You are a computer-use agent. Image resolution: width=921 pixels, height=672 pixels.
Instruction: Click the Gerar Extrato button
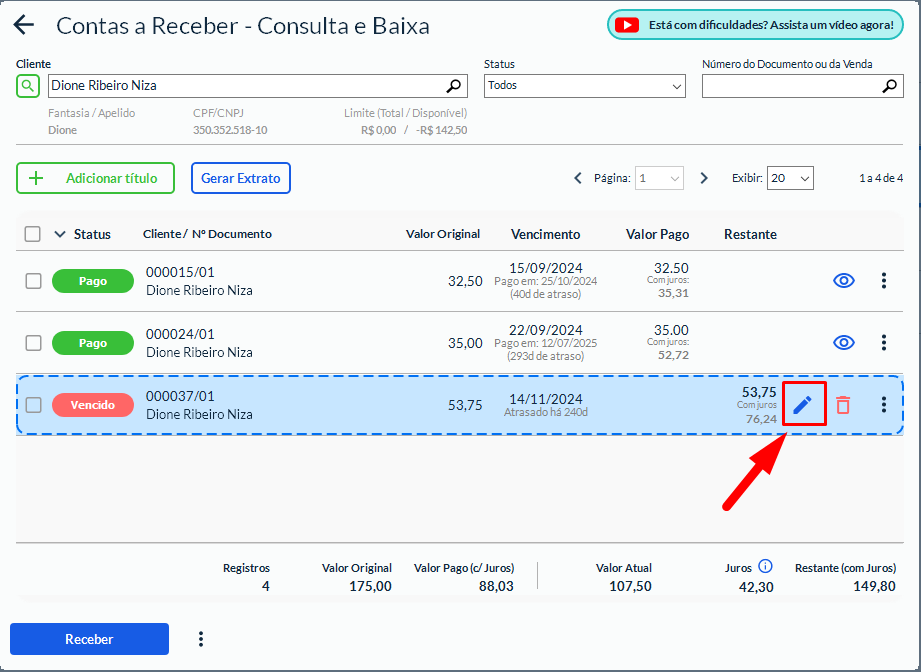coord(240,178)
